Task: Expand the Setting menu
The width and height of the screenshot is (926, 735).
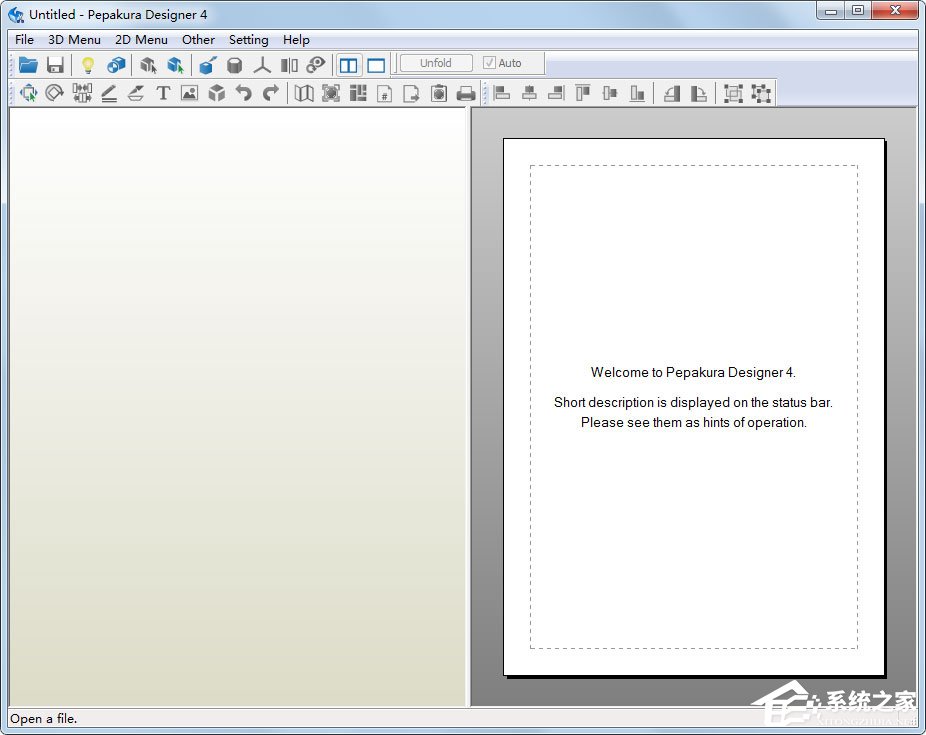Action: point(248,40)
